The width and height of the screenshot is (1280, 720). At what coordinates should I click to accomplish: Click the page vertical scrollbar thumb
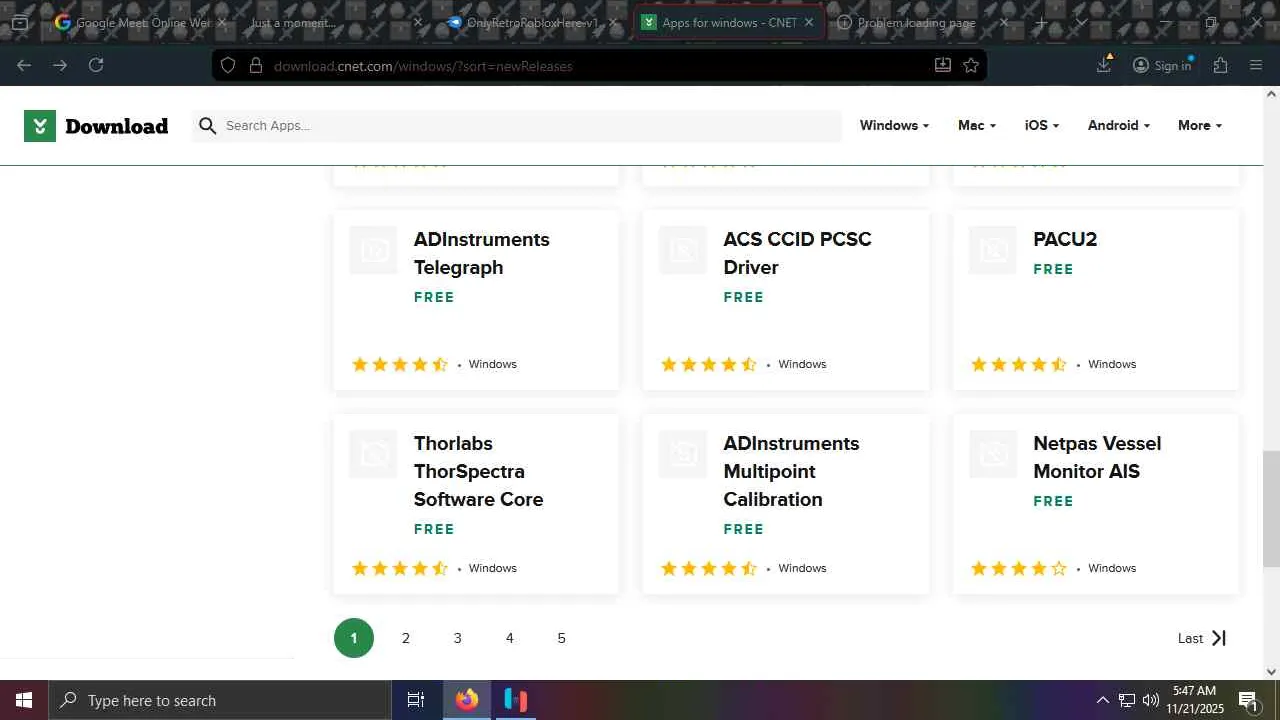[1271, 509]
